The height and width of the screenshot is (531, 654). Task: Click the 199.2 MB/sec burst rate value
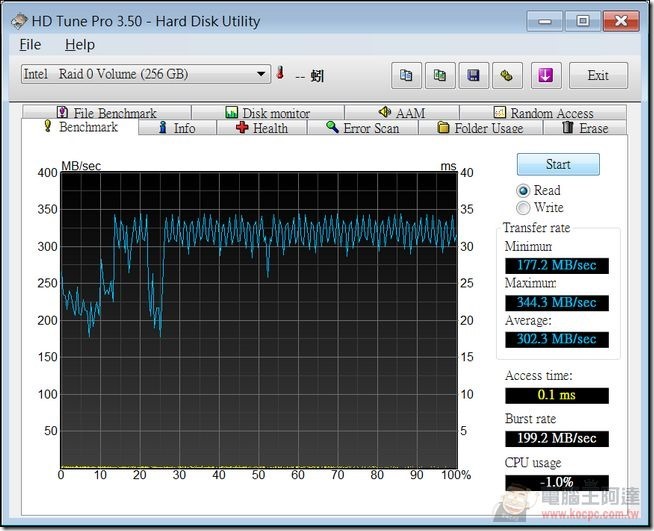(x=557, y=438)
